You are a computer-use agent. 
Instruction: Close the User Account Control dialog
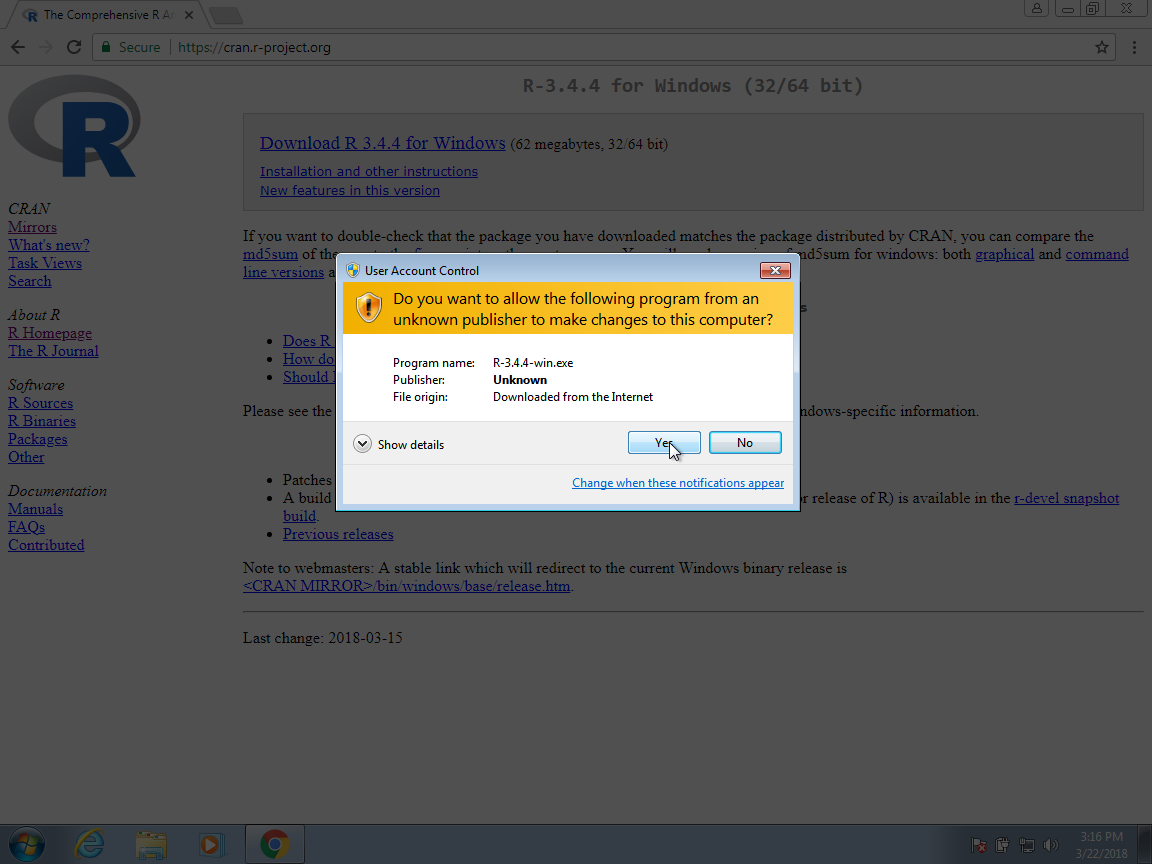[775, 271]
